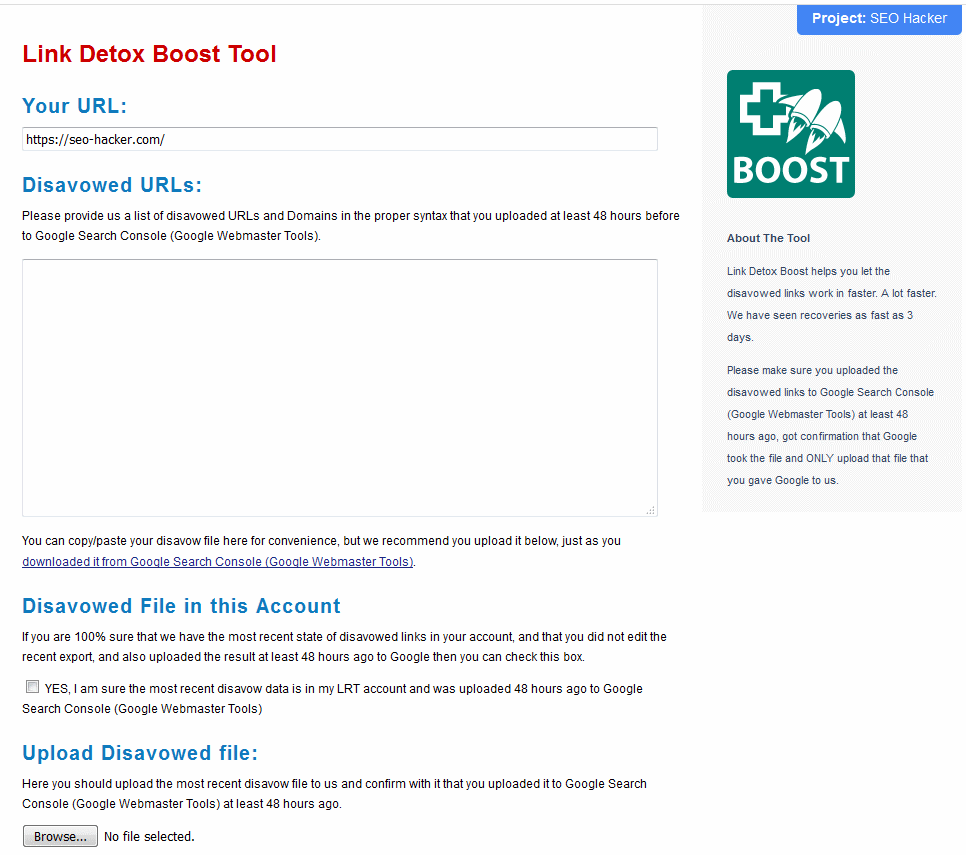Click the "Your URL:" heading
The height and width of the screenshot is (855, 966).
pyautogui.click(x=75, y=106)
